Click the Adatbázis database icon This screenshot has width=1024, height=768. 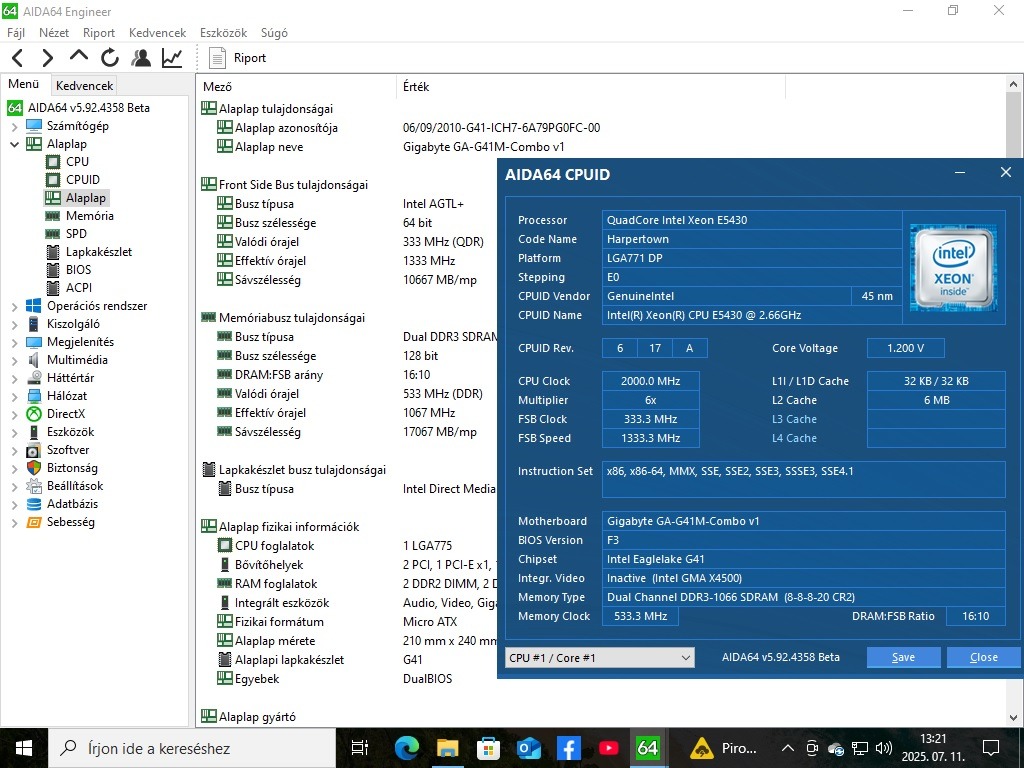coord(34,504)
